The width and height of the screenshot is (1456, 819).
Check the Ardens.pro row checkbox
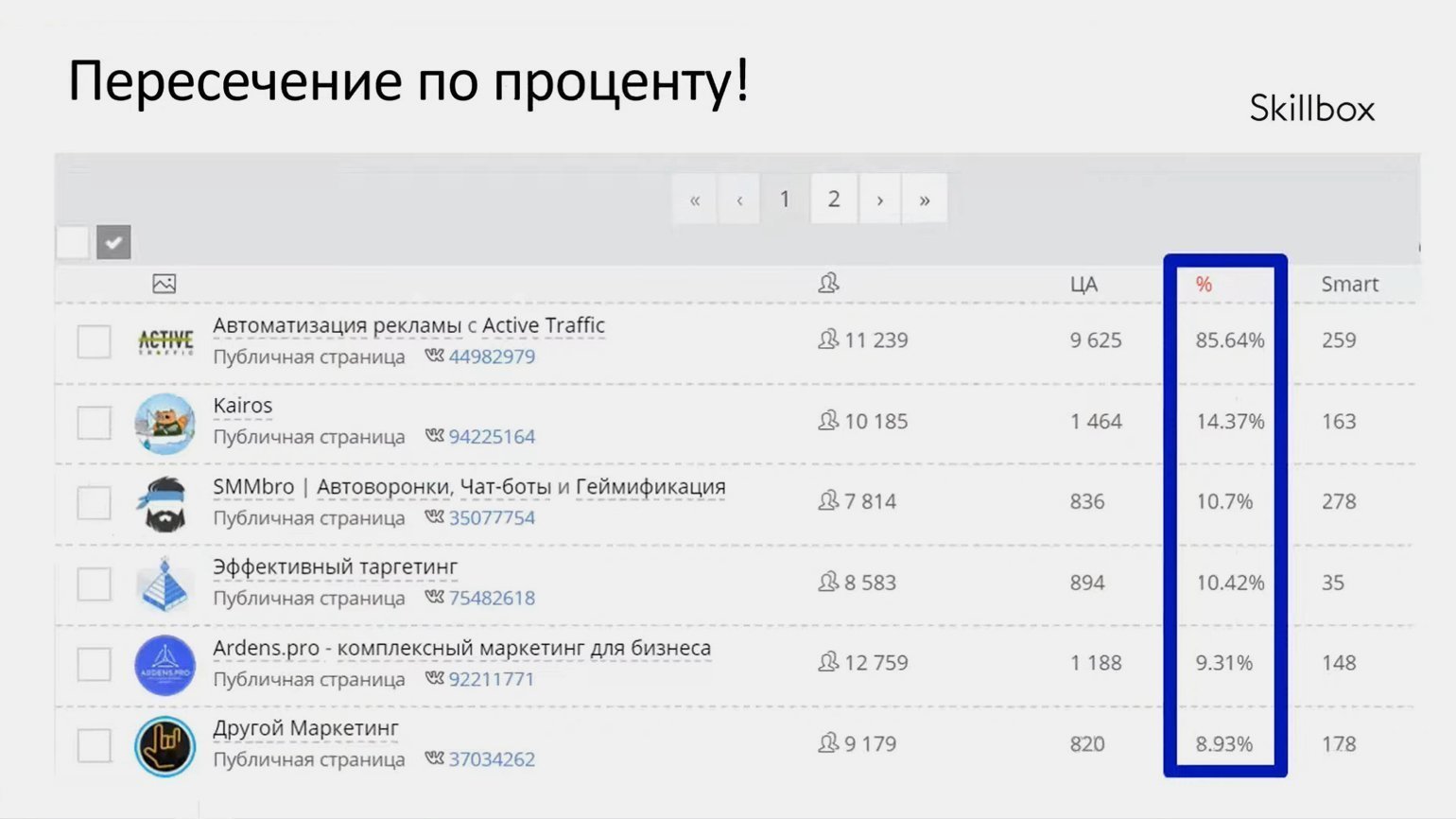[x=94, y=665]
